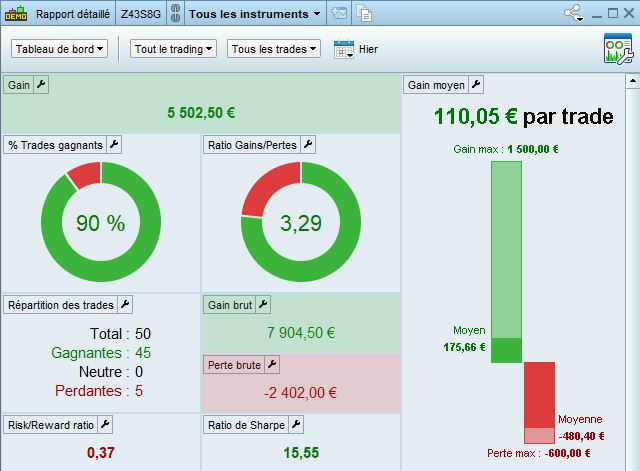640x471 pixels.
Task: Expand the Tableau de bord dropdown
Action: point(60,49)
